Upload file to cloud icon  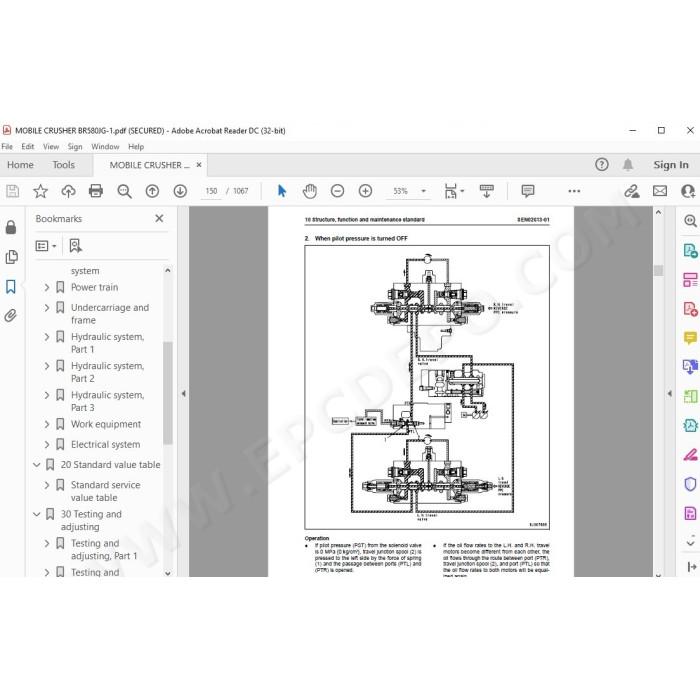tap(68, 191)
